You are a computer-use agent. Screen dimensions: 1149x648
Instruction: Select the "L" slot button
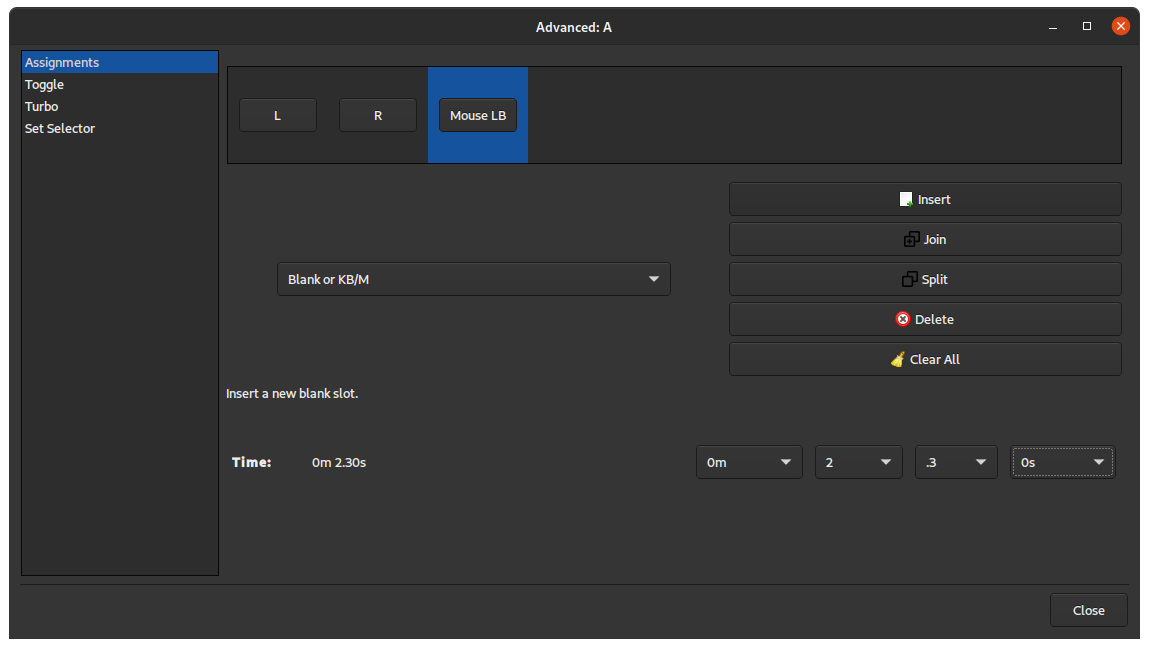click(x=277, y=114)
